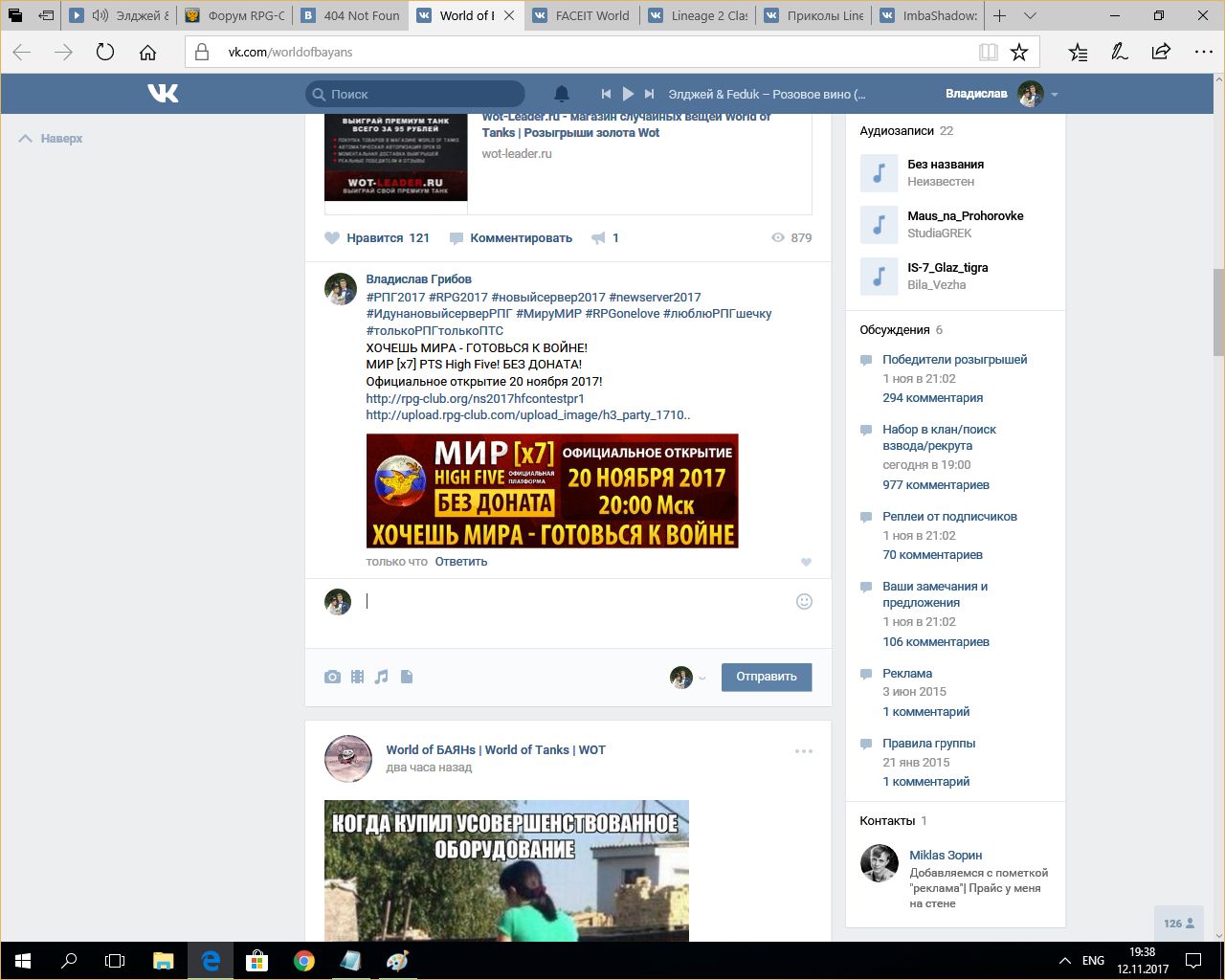
Task: Click the search field Поиск
Action: pos(415,94)
